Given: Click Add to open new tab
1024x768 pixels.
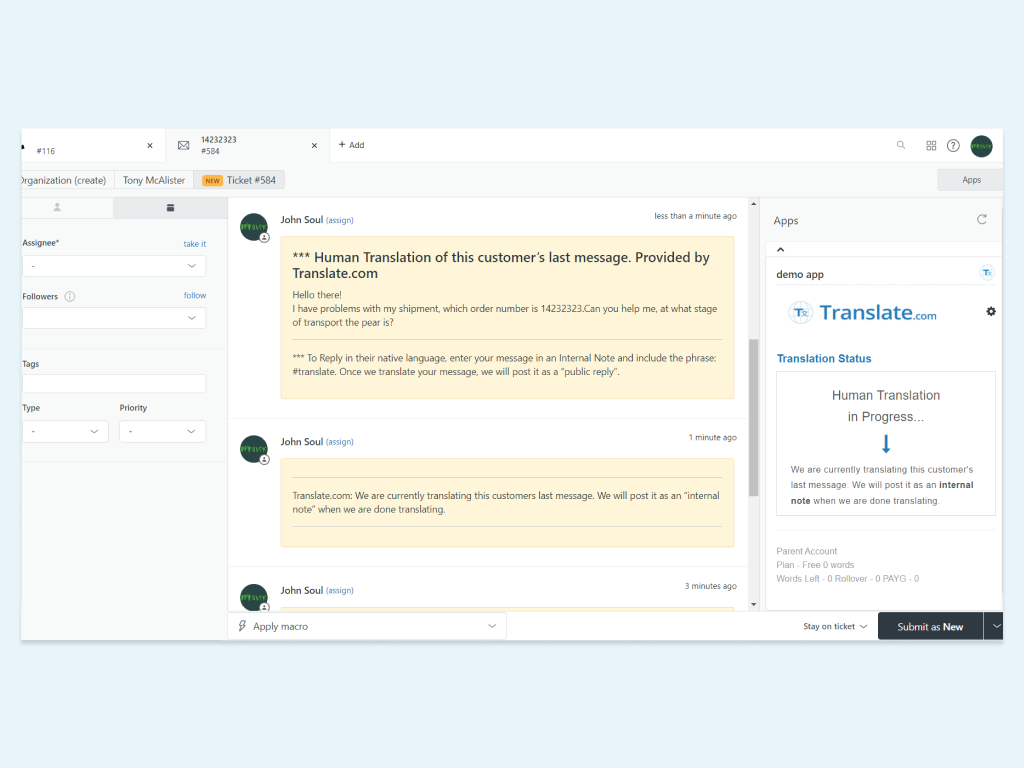Looking at the screenshot, I should tap(351, 145).
